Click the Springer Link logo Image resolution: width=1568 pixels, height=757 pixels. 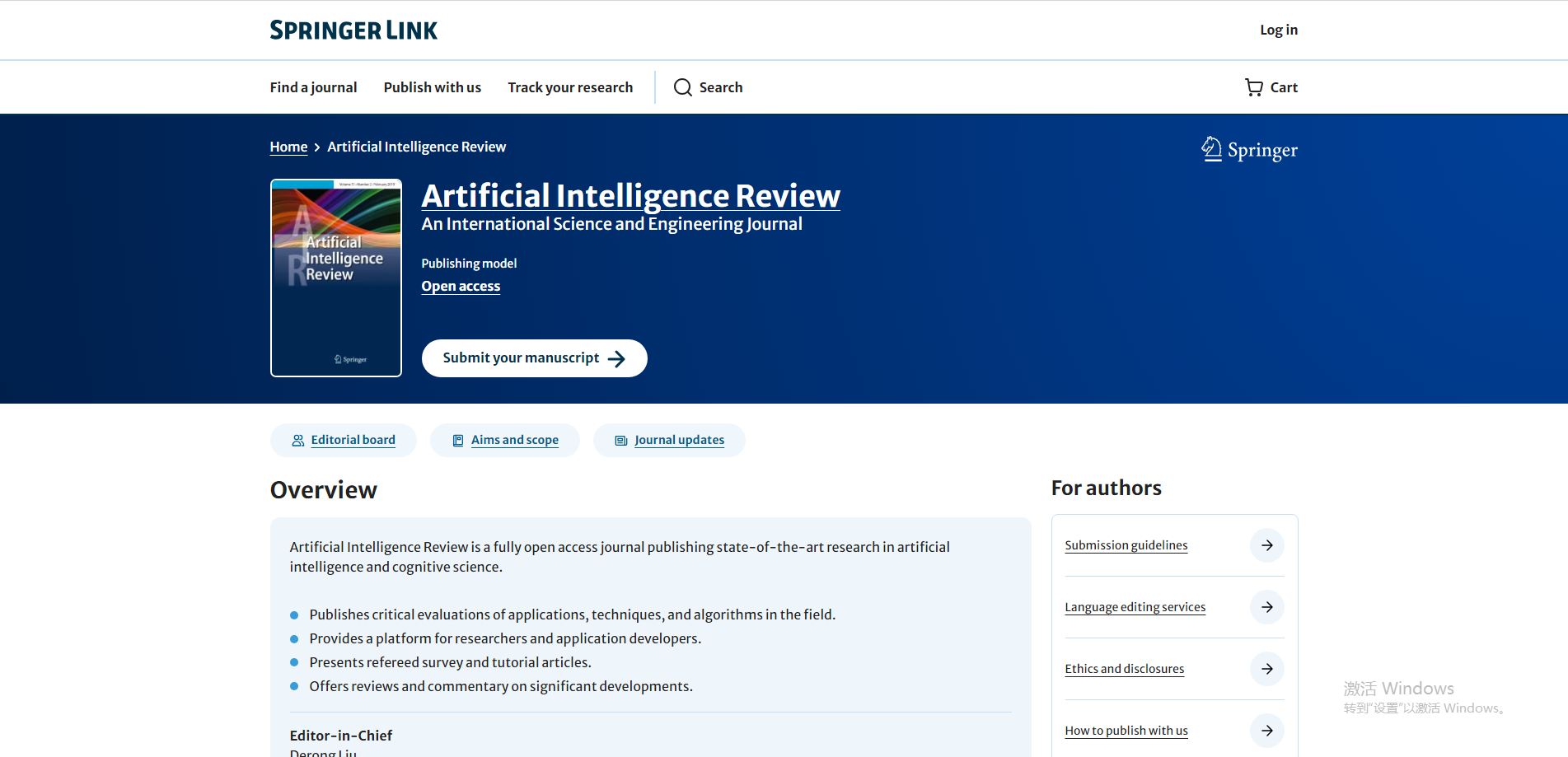pyautogui.click(x=353, y=30)
